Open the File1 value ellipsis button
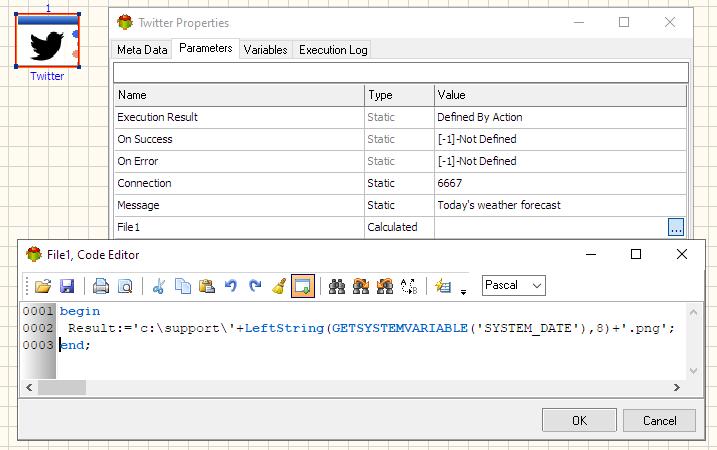 (x=676, y=227)
